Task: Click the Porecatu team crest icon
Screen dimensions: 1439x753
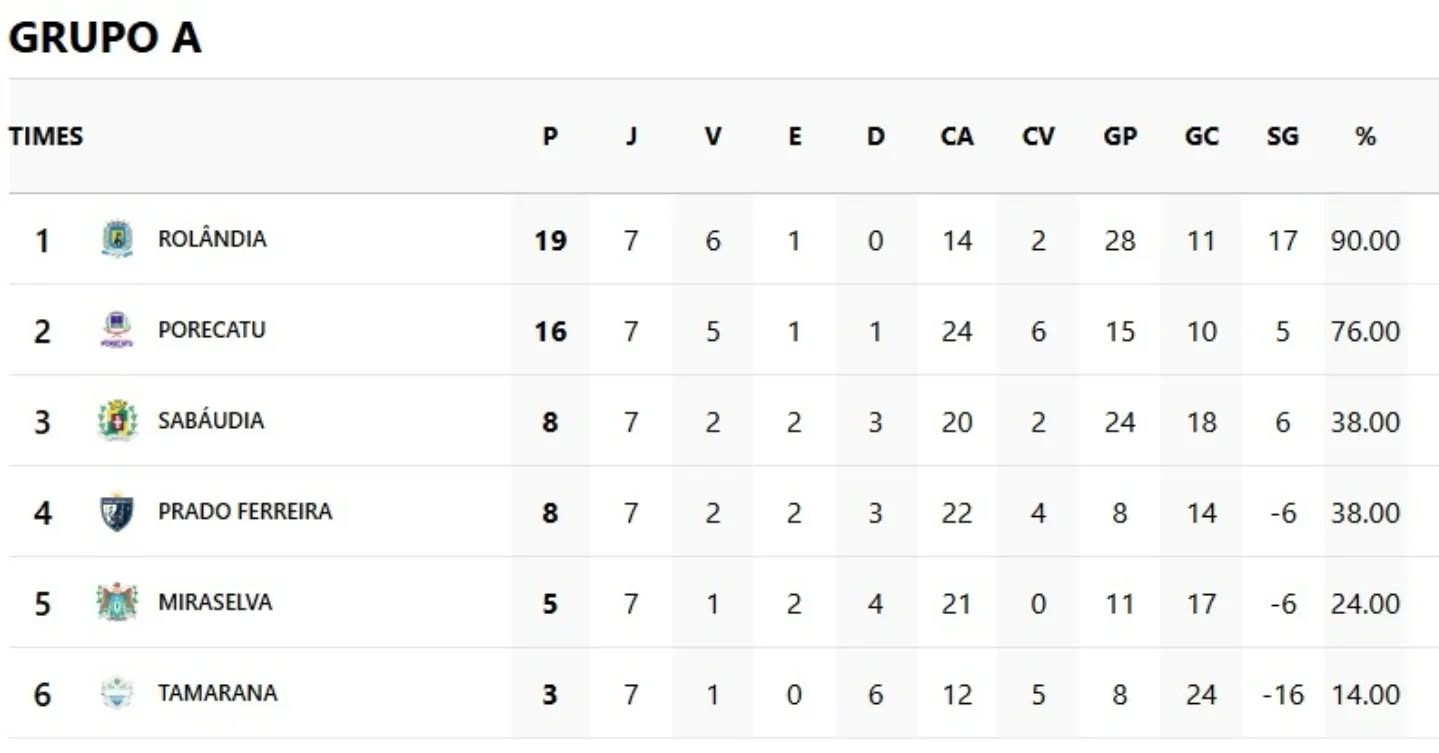Action: click(x=117, y=330)
